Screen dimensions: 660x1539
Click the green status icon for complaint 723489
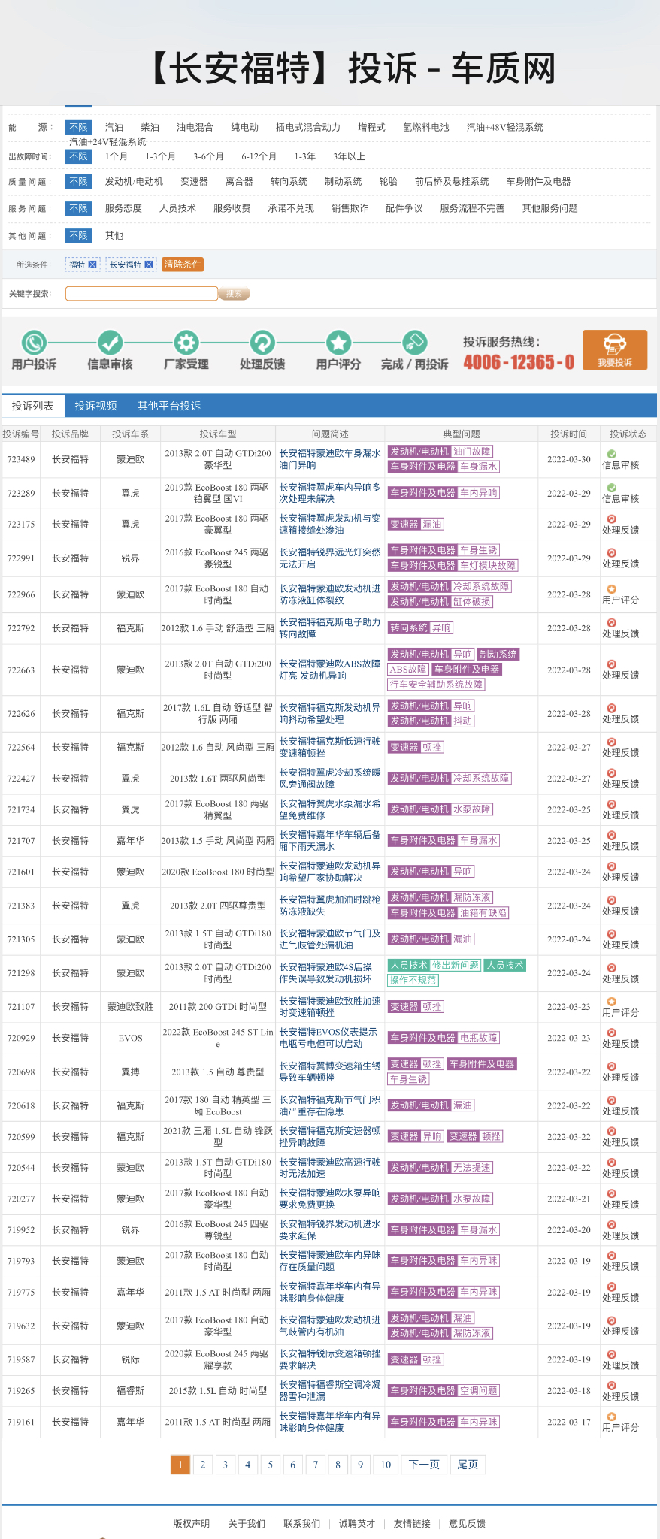pyautogui.click(x=611, y=455)
